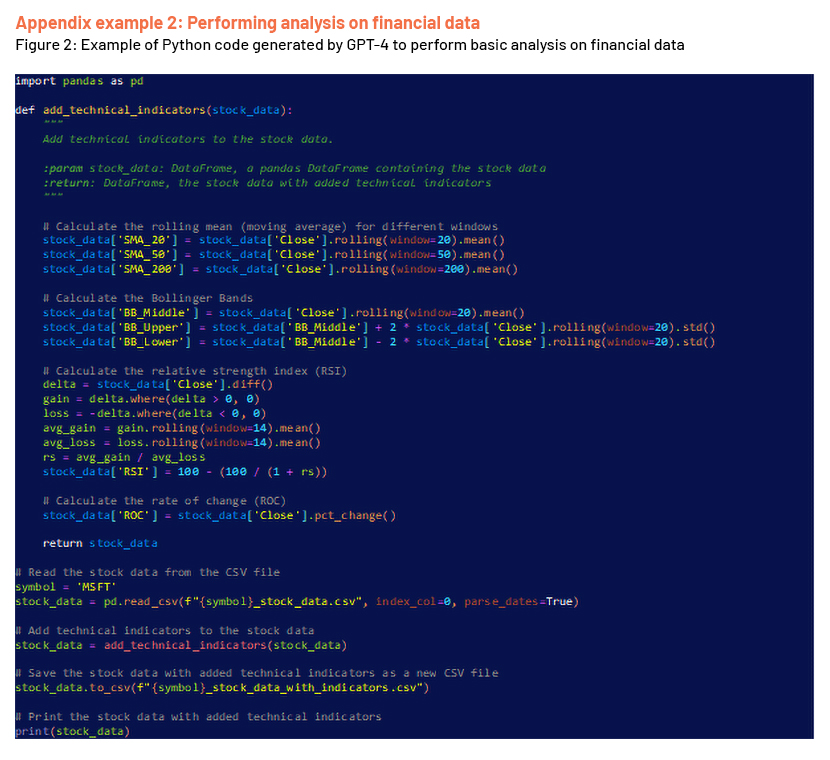Viewport: 830px width, 760px height.
Task: Click the line assigning stock_data['SMA_20']
Action: pos(274,240)
